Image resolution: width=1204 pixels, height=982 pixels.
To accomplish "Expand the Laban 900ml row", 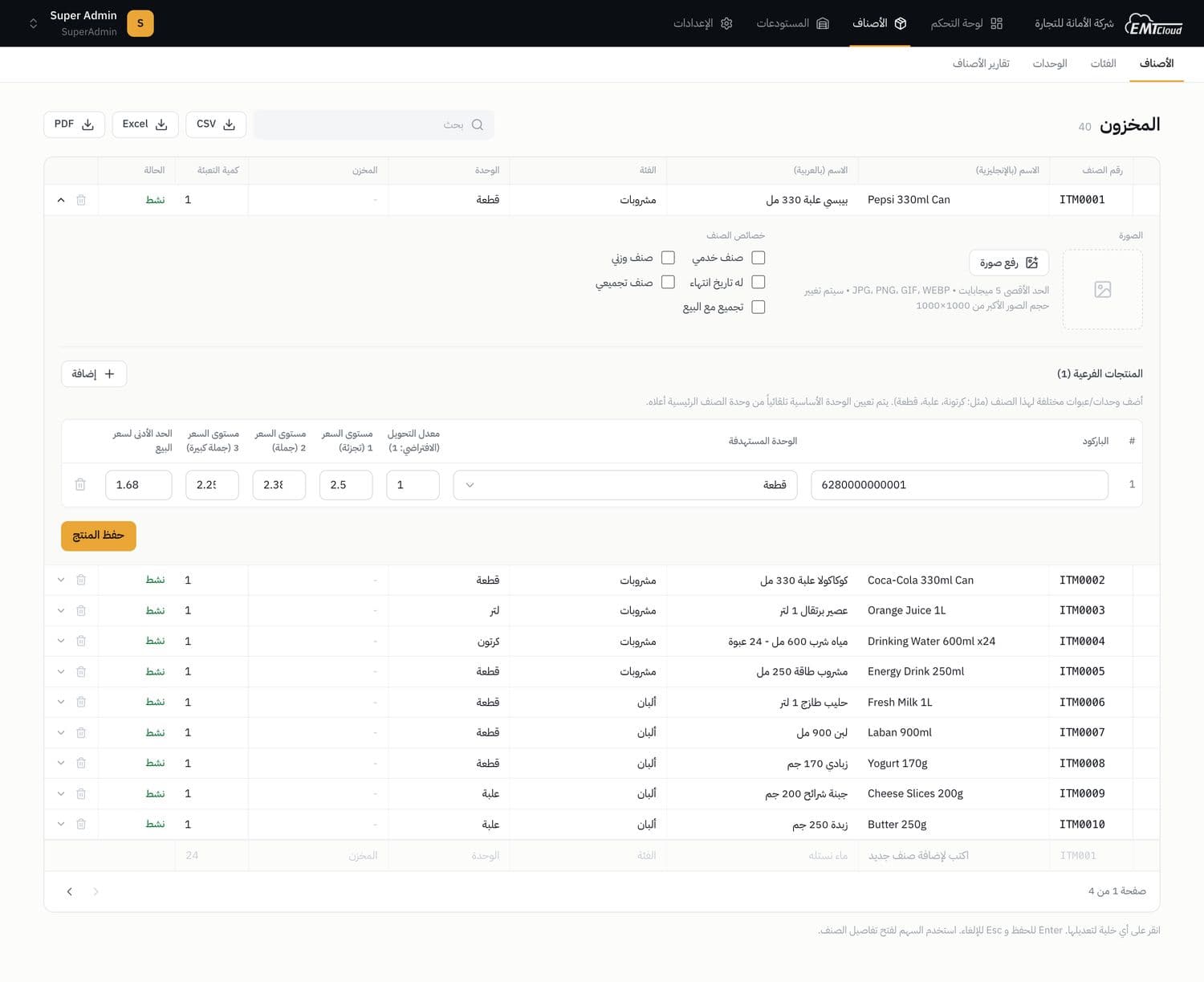I will (x=61, y=732).
